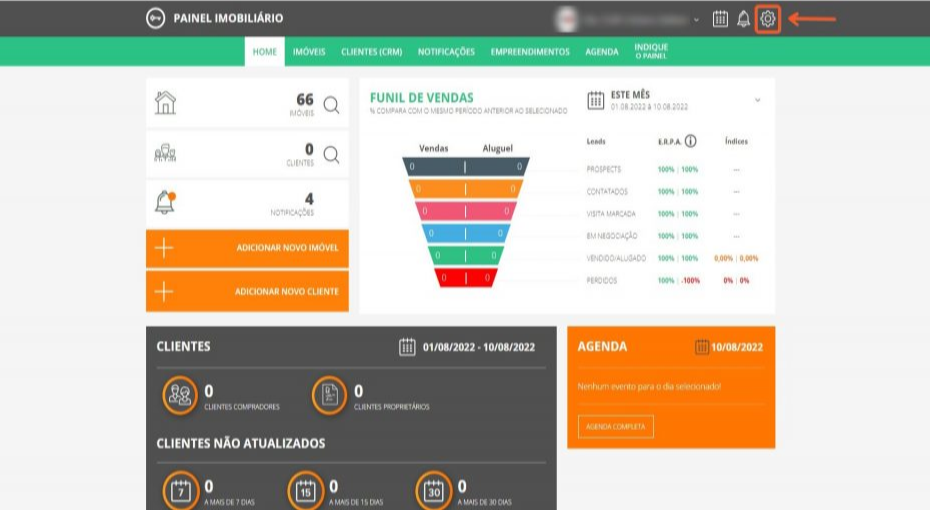The width and height of the screenshot is (930, 510).
Task: Click the Clientes Proprietários circle icon
Action: pos(329,395)
